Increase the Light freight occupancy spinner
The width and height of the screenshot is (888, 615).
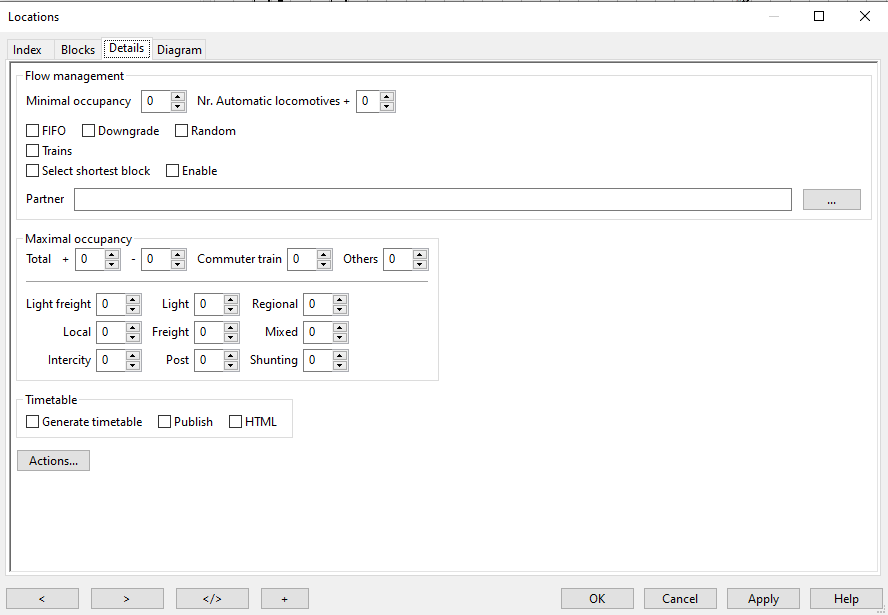click(133, 300)
